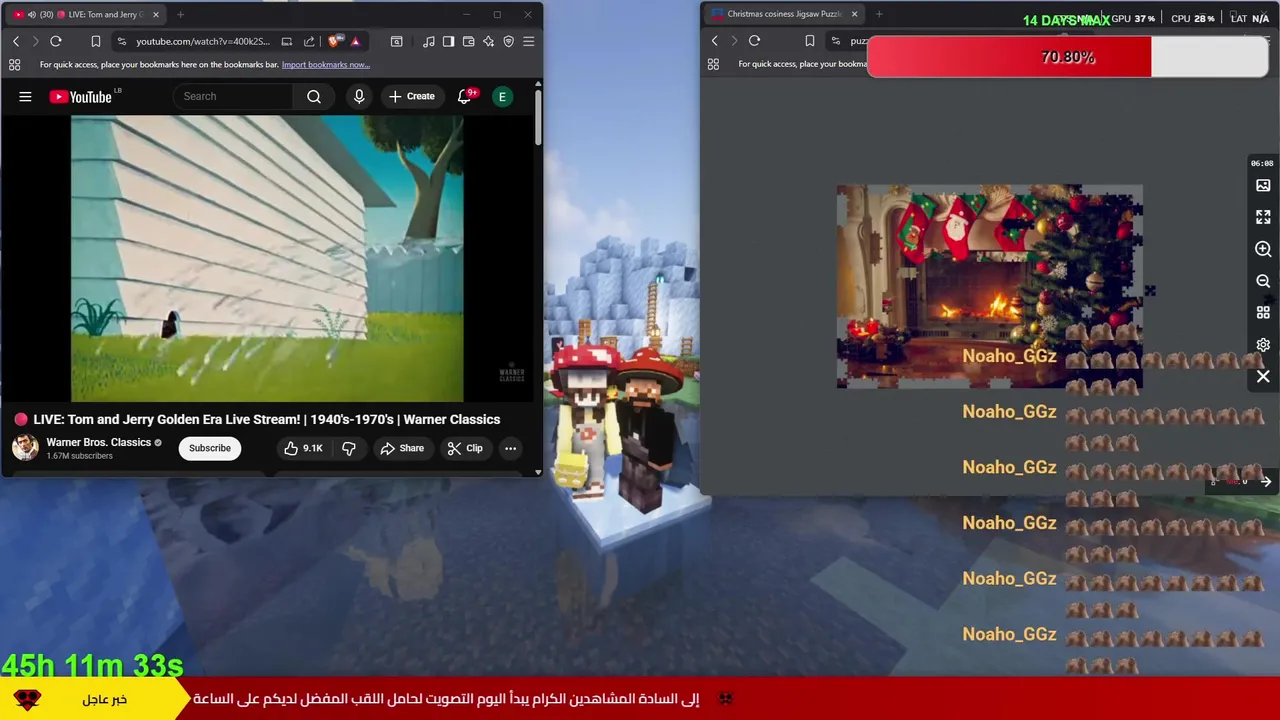1280x720 pixels.
Task: Open more actions three-dot menu
Action: (510, 448)
